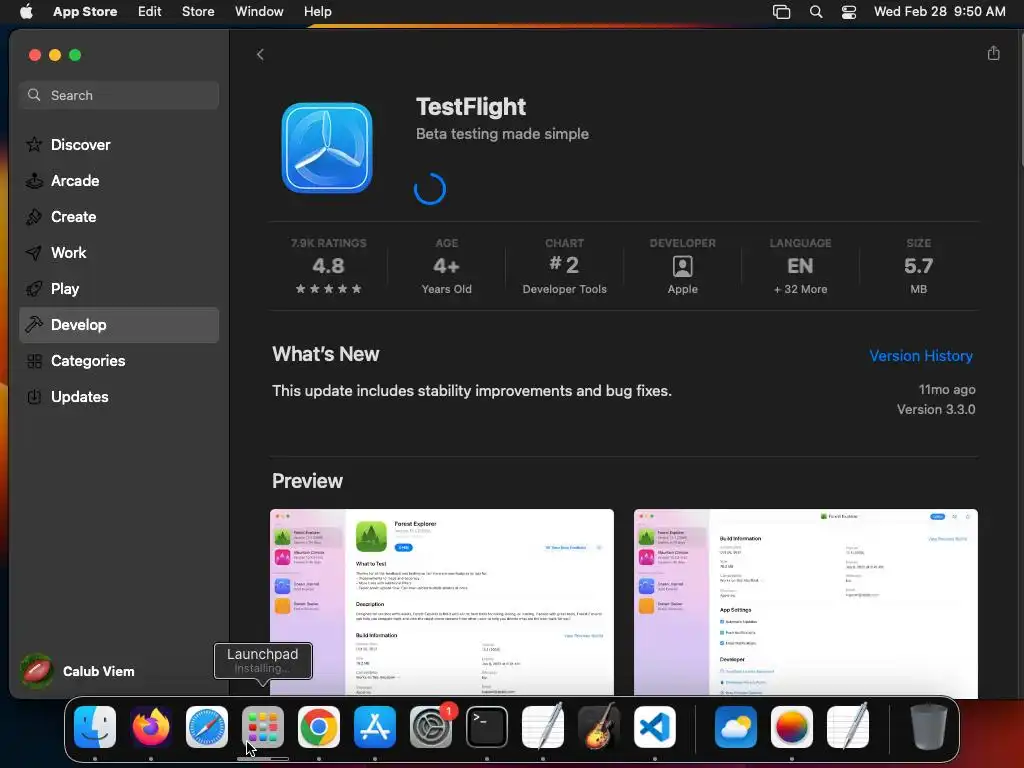Click the date and time display
This screenshot has height=768, width=1024.
(940, 11)
